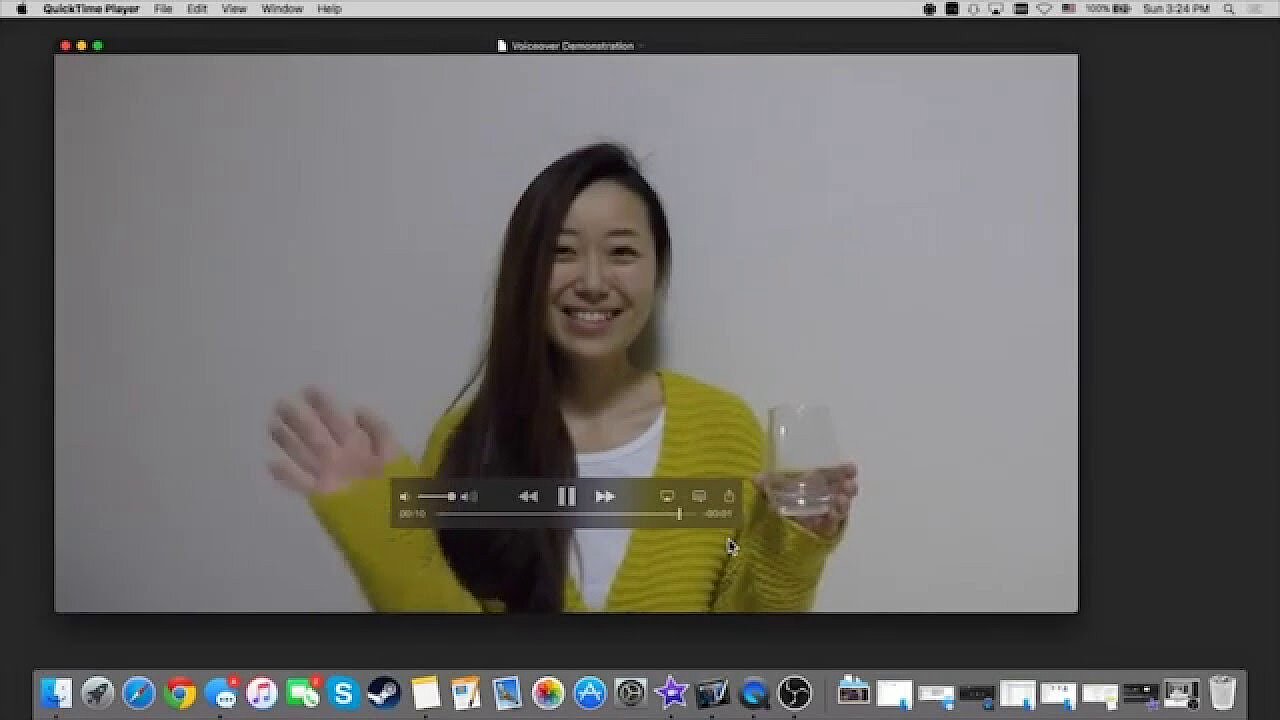
Task: Open the subtitles and captions menu
Action: coord(699,496)
